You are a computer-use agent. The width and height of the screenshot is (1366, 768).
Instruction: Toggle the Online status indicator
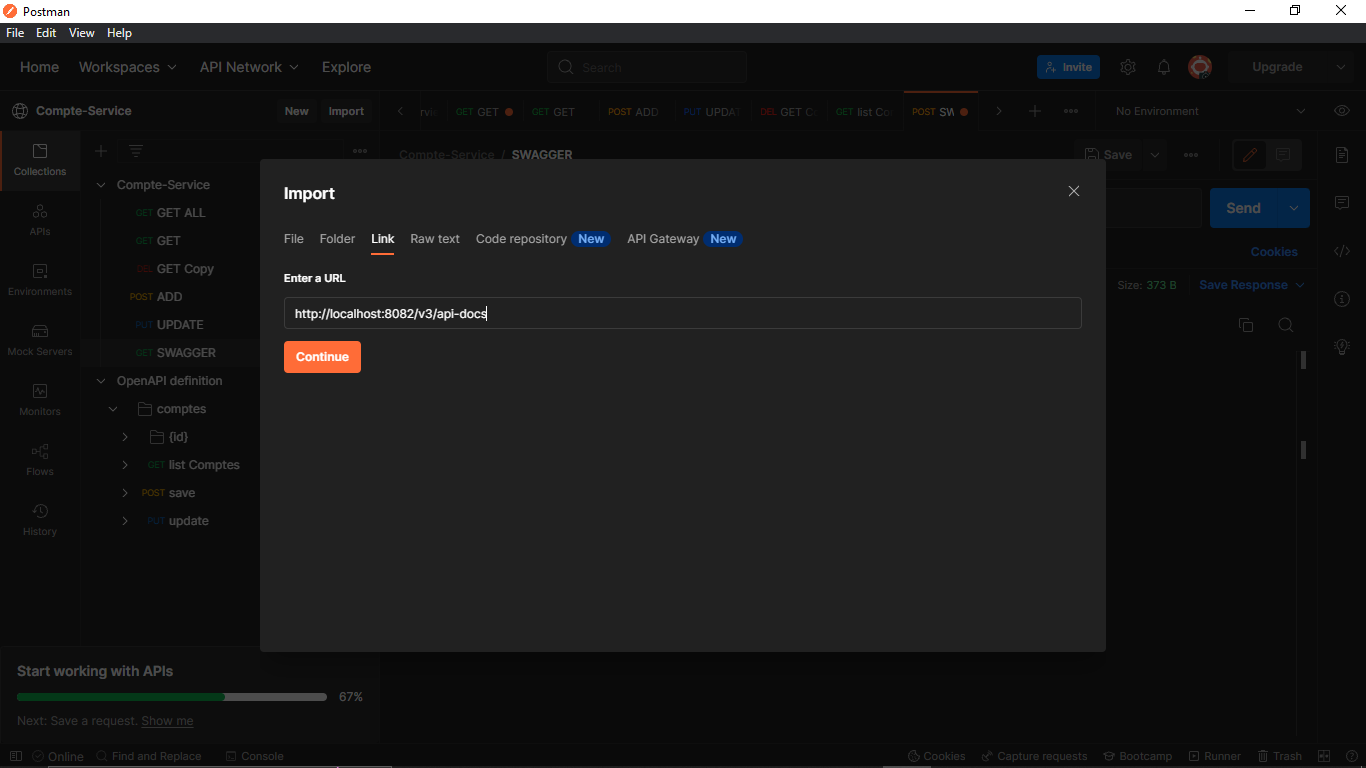pos(58,756)
